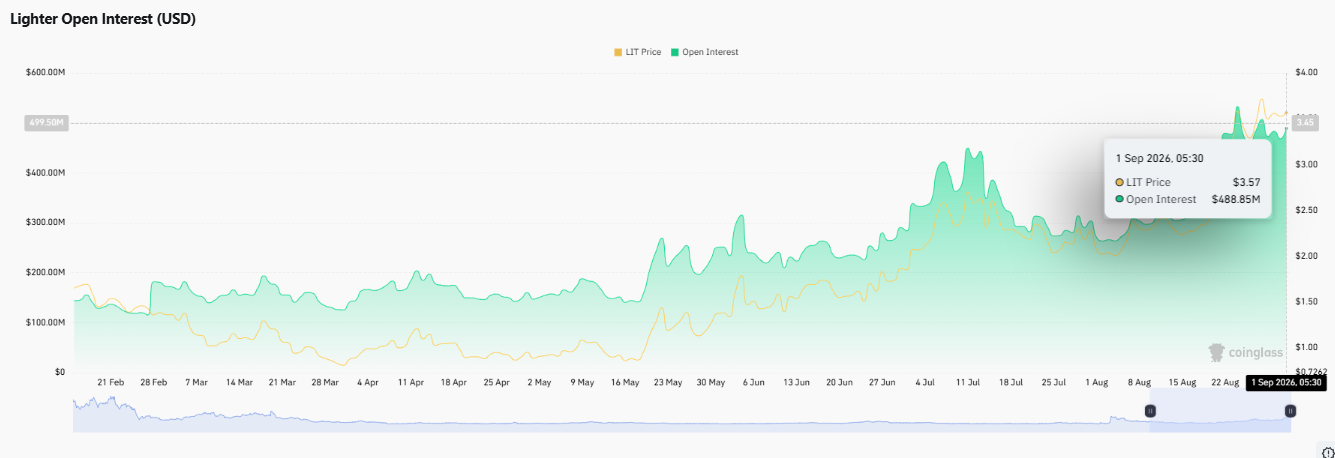This screenshot has width=1335, height=458.
Task: Click the 6 Jun date on x-axis
Action: 753,382
